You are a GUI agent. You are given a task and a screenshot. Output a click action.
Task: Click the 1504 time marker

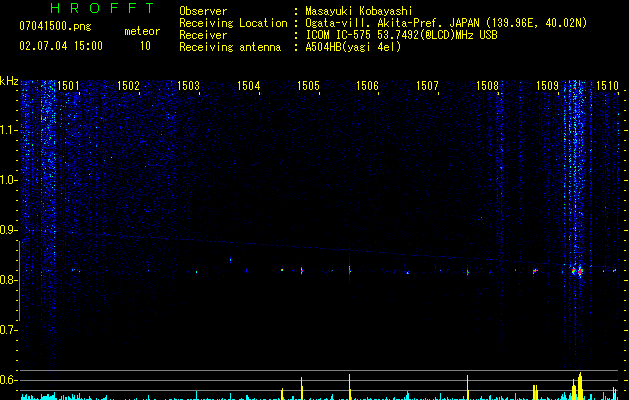click(248, 86)
